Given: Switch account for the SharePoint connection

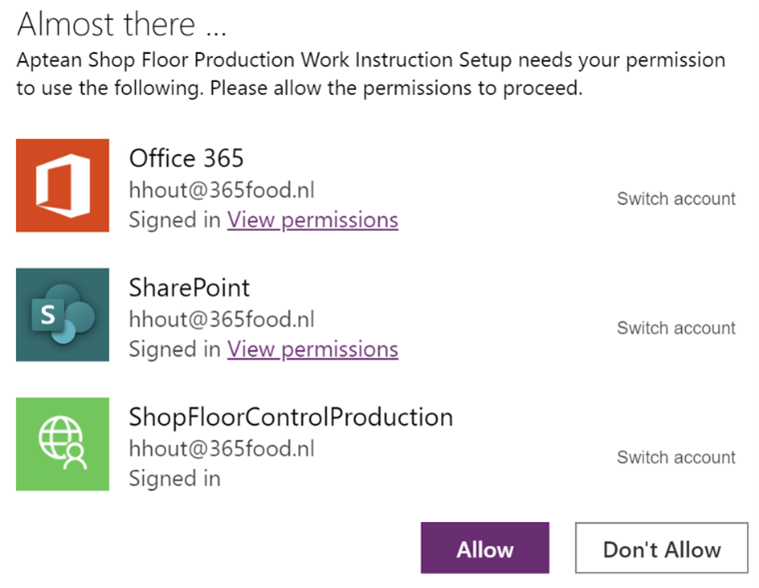Looking at the screenshot, I should (x=676, y=328).
